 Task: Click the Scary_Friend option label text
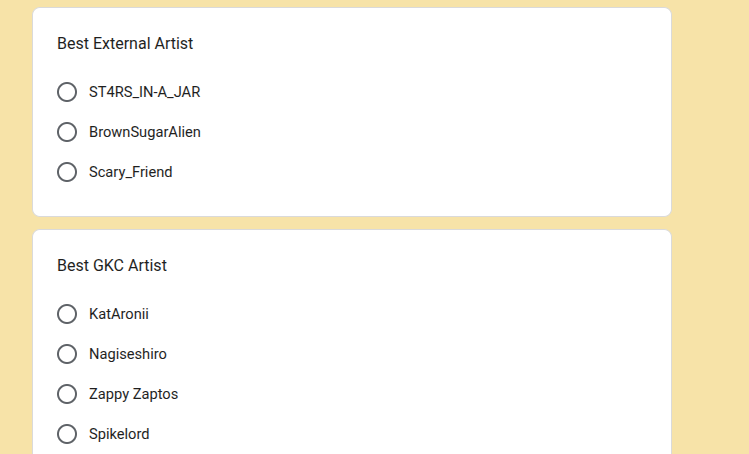point(130,172)
